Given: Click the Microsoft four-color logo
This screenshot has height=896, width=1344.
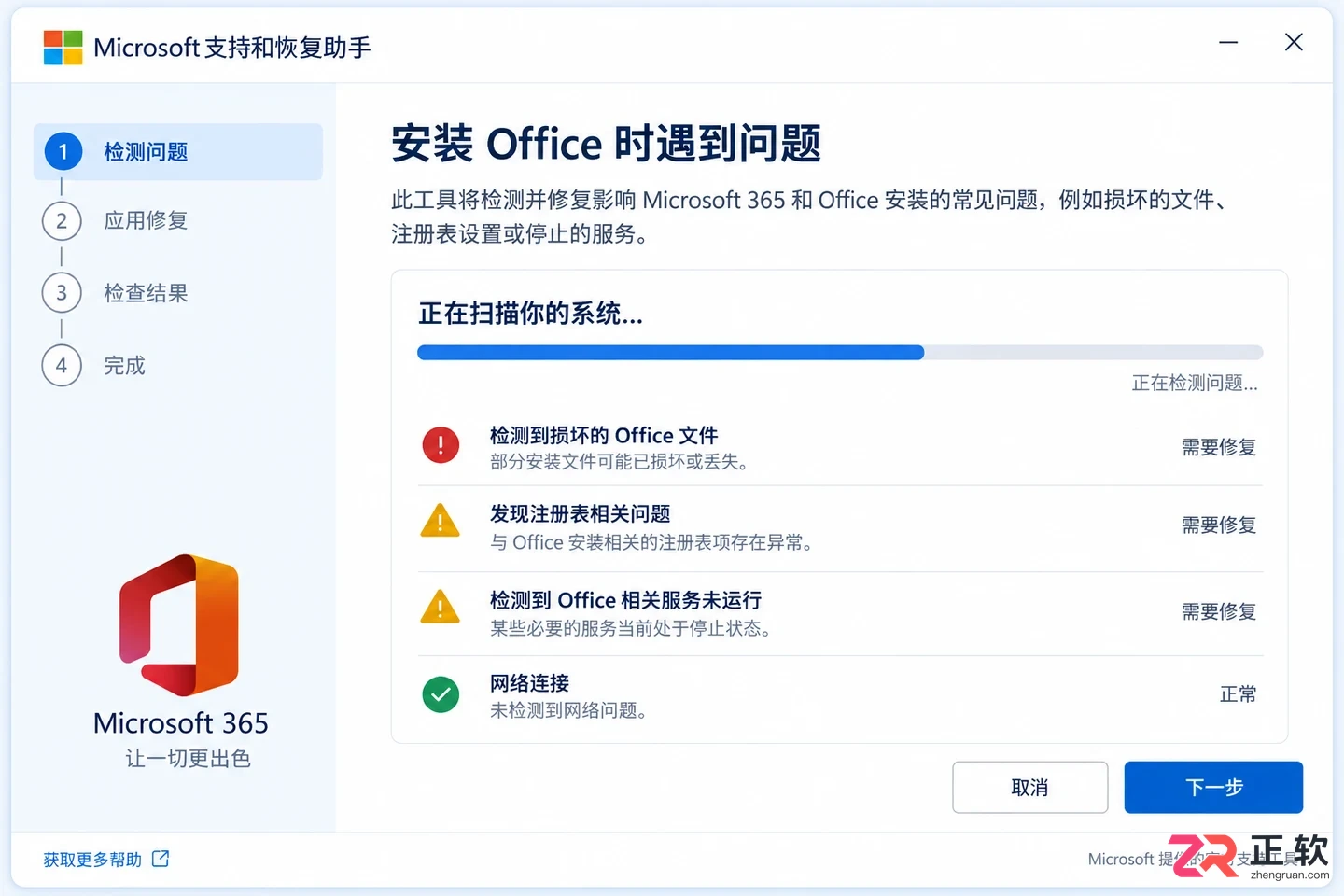Looking at the screenshot, I should [x=63, y=48].
